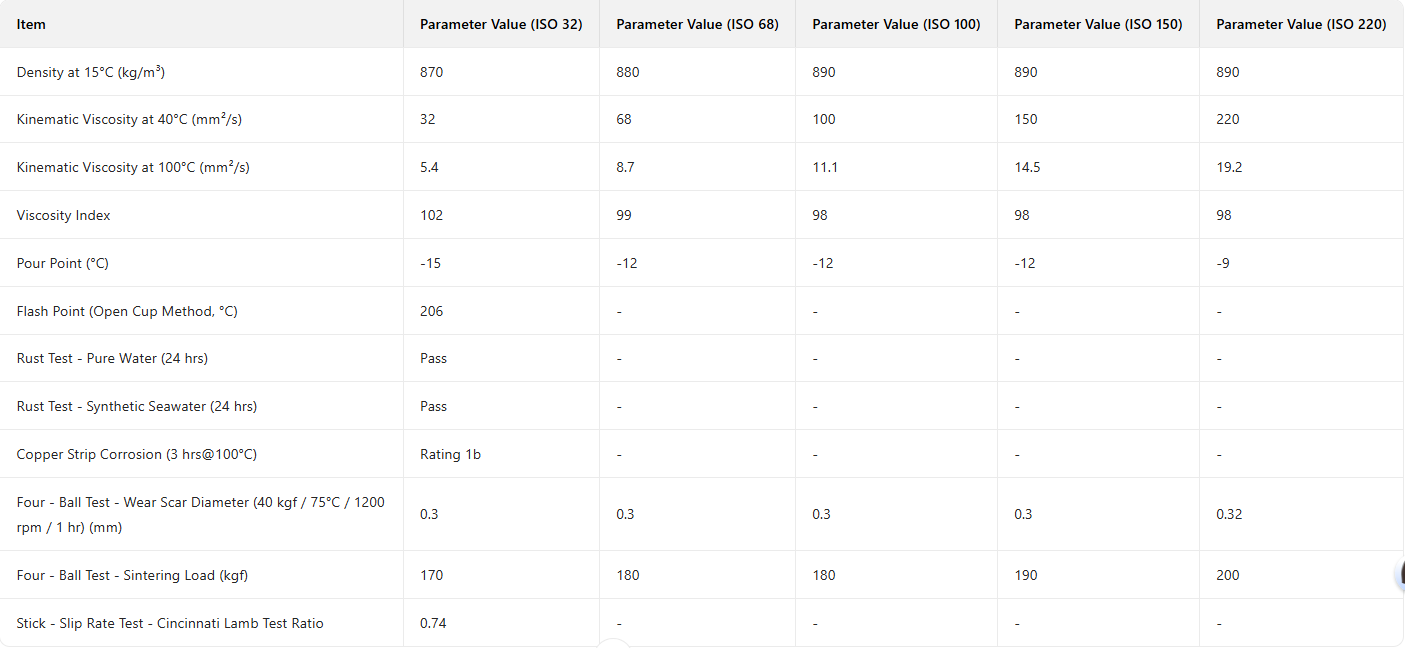1405x648 pixels.
Task: Click the "Rating 1b" copper corrosion cell
Action: [450, 454]
